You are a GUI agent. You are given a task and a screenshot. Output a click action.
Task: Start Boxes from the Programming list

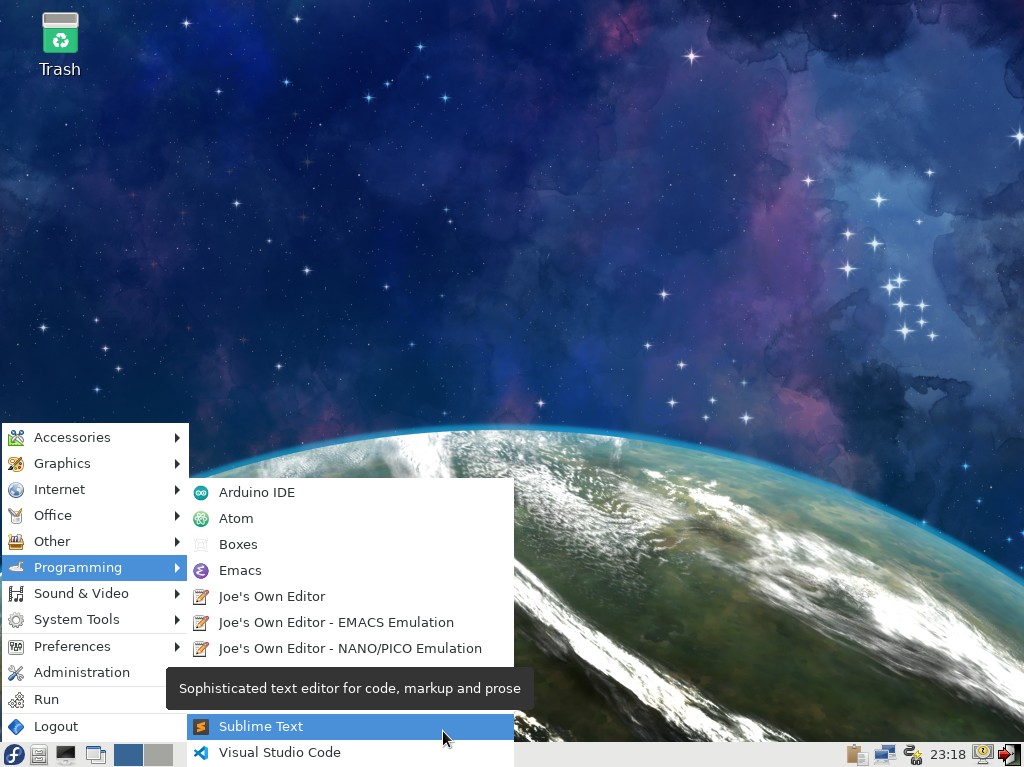coord(351,545)
